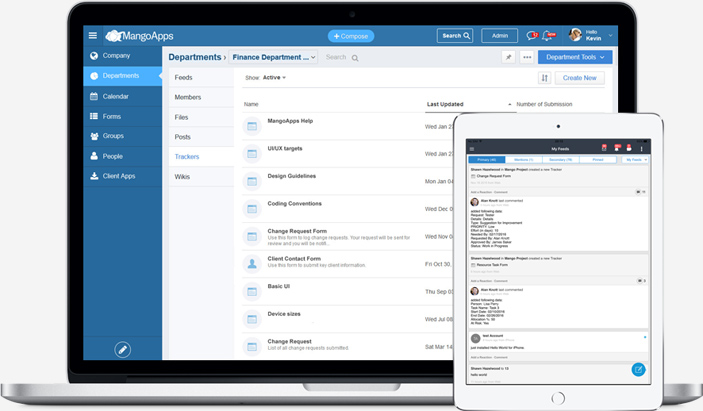The height and width of the screenshot is (411, 703).
Task: Open the Finance Department dropdown
Action: pos(273,57)
